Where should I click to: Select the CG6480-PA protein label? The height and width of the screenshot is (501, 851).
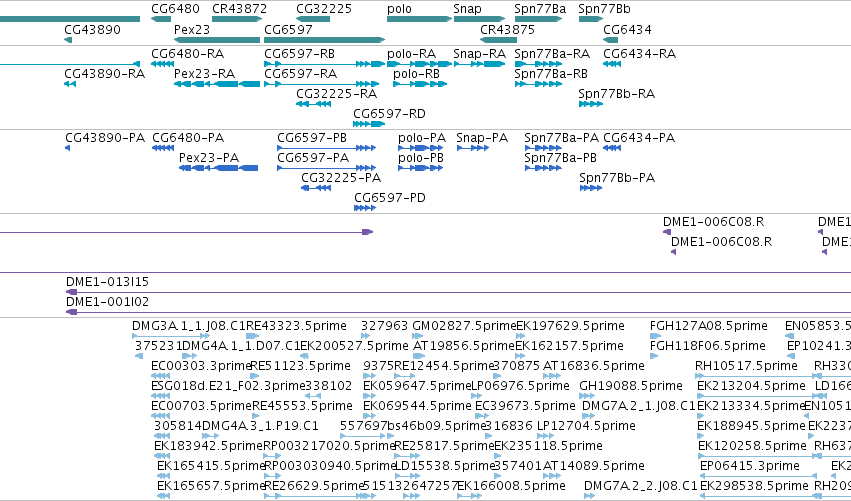coord(188,137)
